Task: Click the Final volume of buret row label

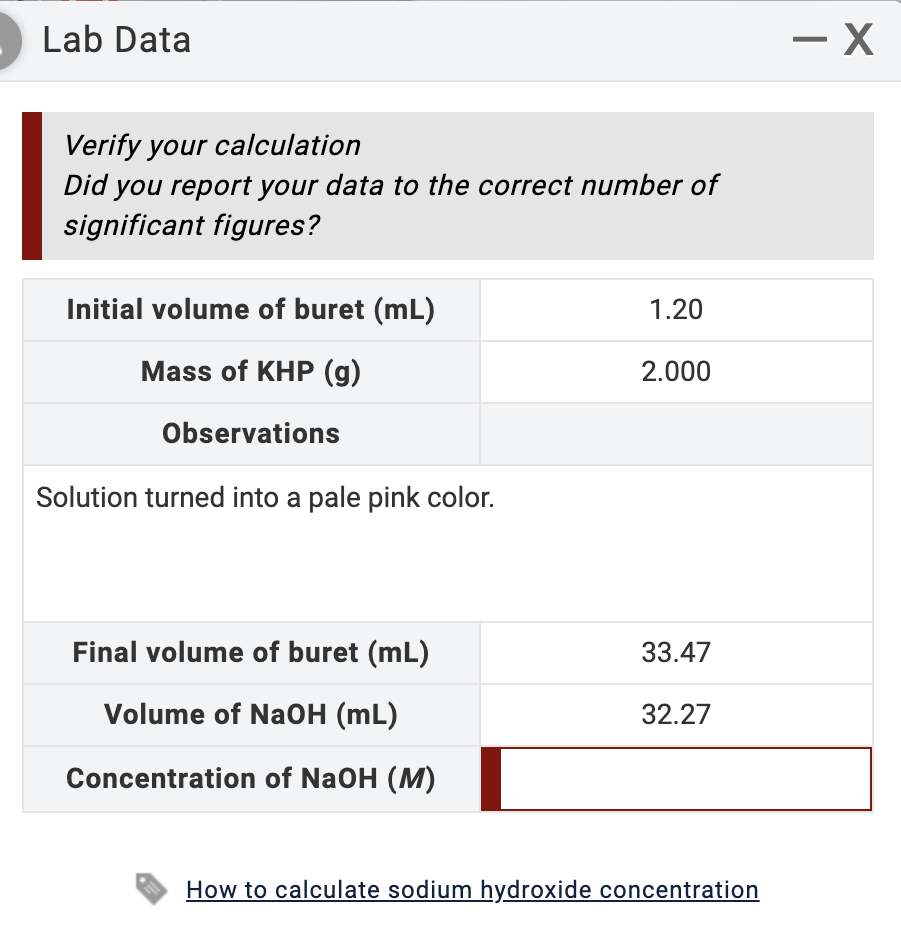Action: (x=250, y=652)
